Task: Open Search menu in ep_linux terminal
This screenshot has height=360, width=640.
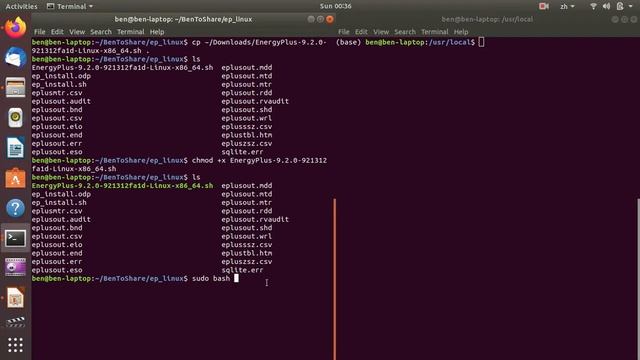Action: click(101, 32)
